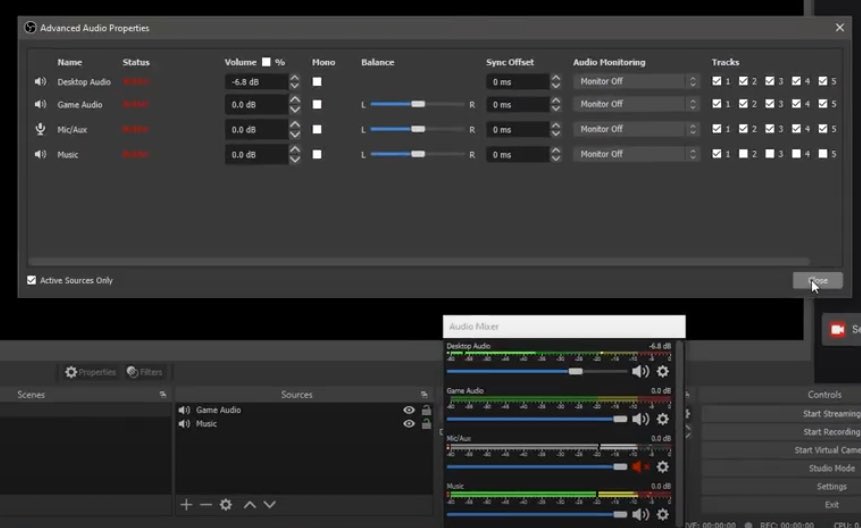
Task: Open Music gear settings in mixer
Action: coord(663,515)
